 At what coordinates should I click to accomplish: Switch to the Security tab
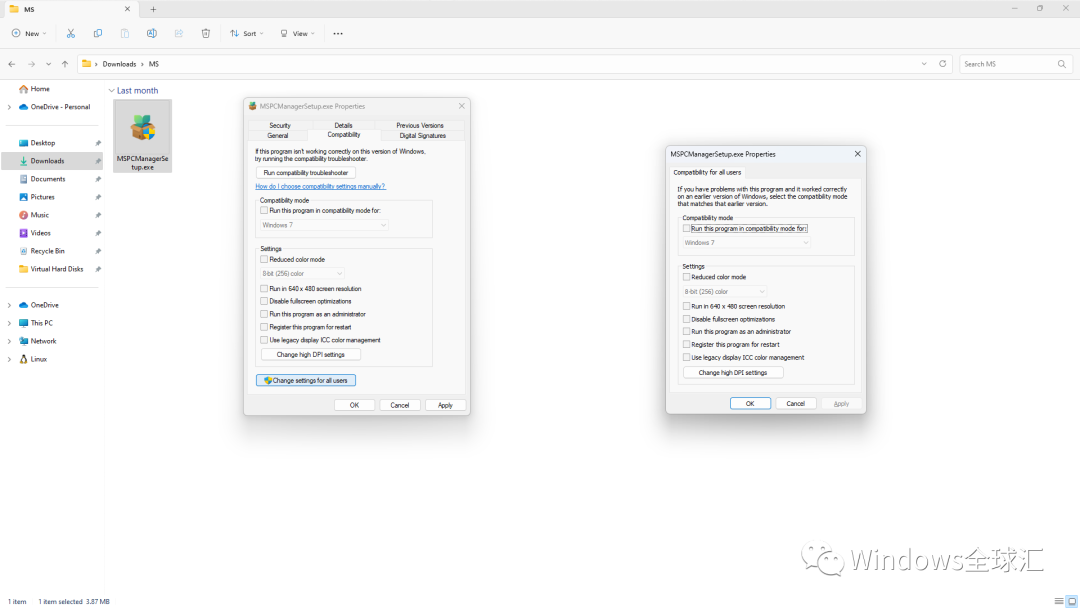point(280,125)
